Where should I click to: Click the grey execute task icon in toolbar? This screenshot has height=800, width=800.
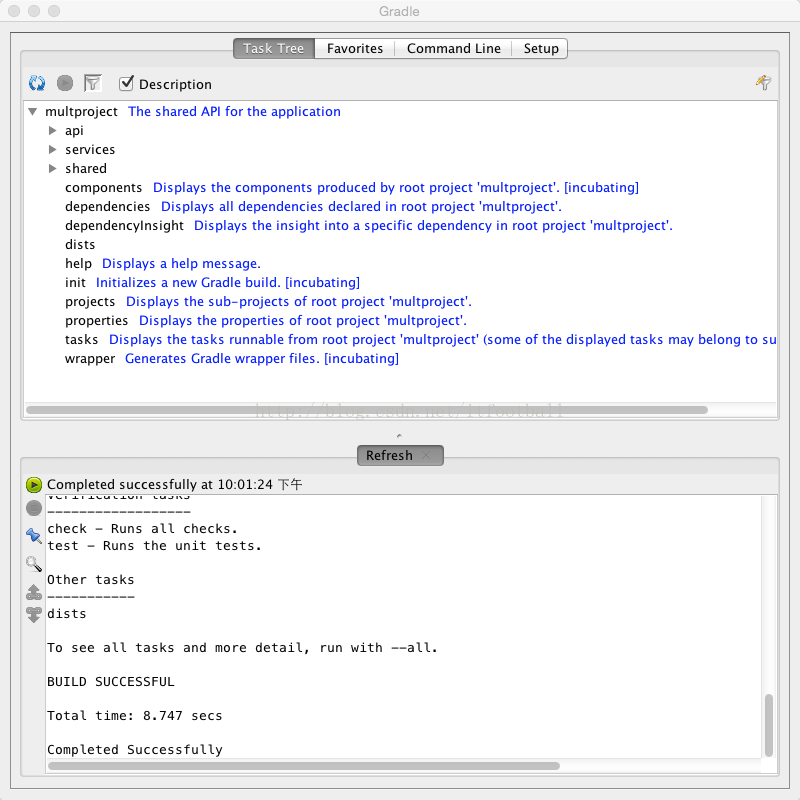65,84
